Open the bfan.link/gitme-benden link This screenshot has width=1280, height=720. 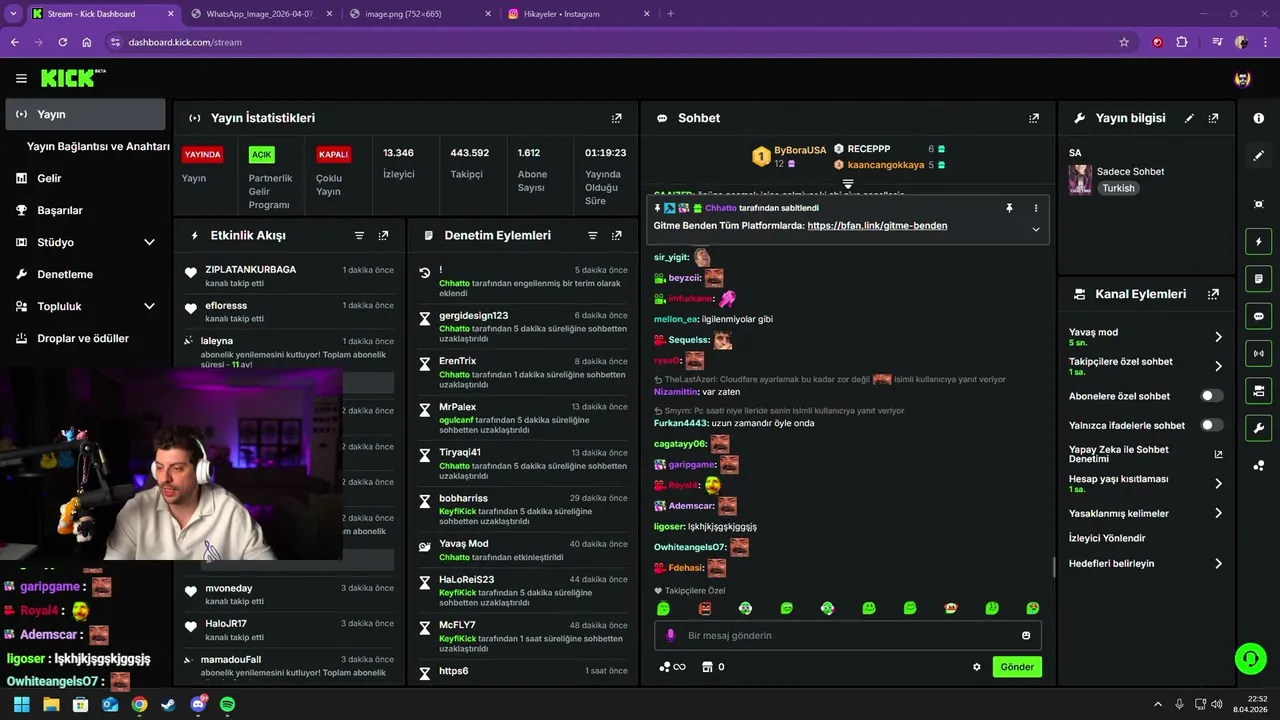click(877, 226)
